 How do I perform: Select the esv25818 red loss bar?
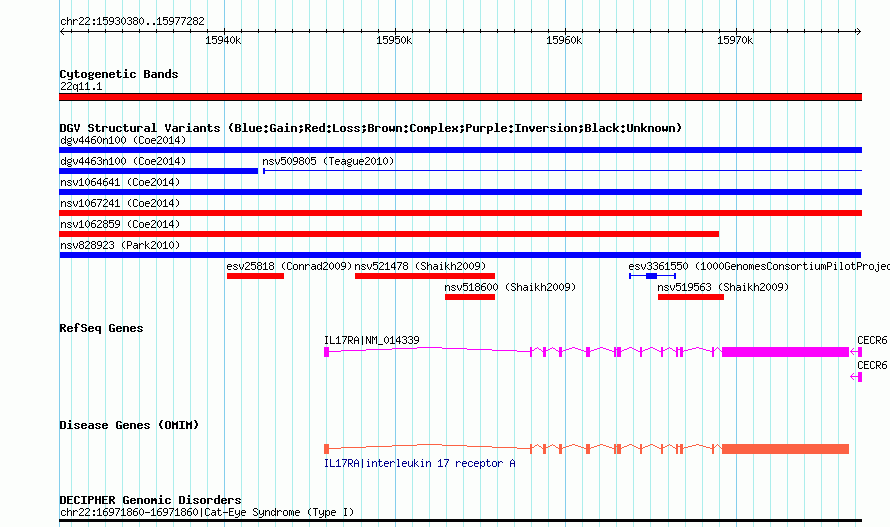(x=255, y=276)
